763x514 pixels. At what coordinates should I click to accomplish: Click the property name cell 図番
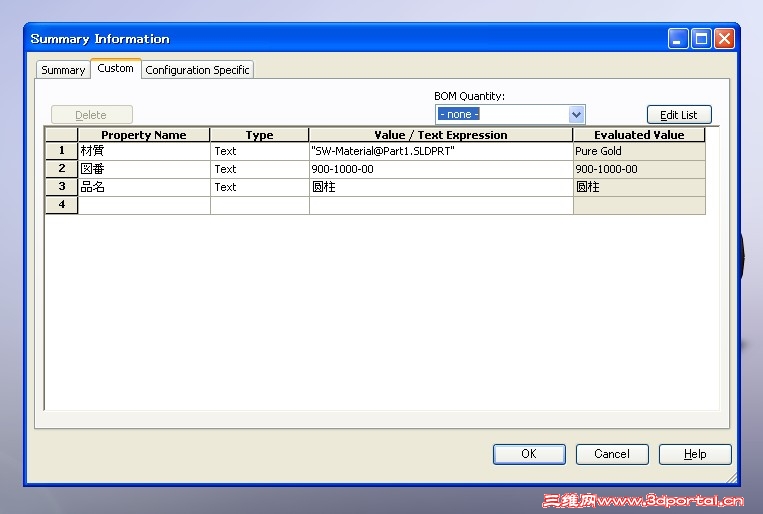[144, 169]
